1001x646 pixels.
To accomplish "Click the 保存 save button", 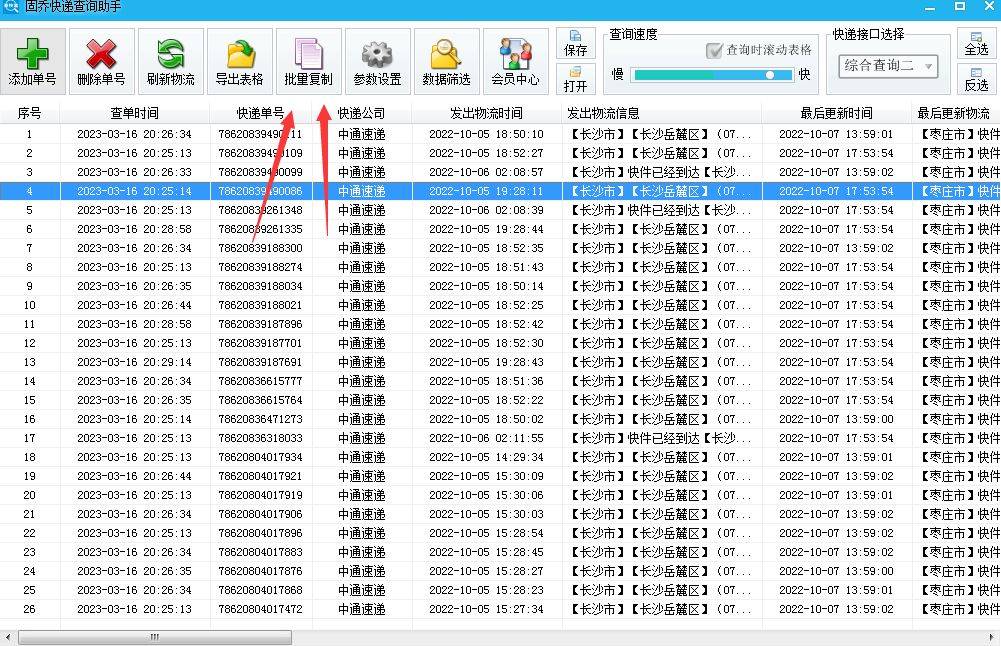I will [x=575, y=43].
